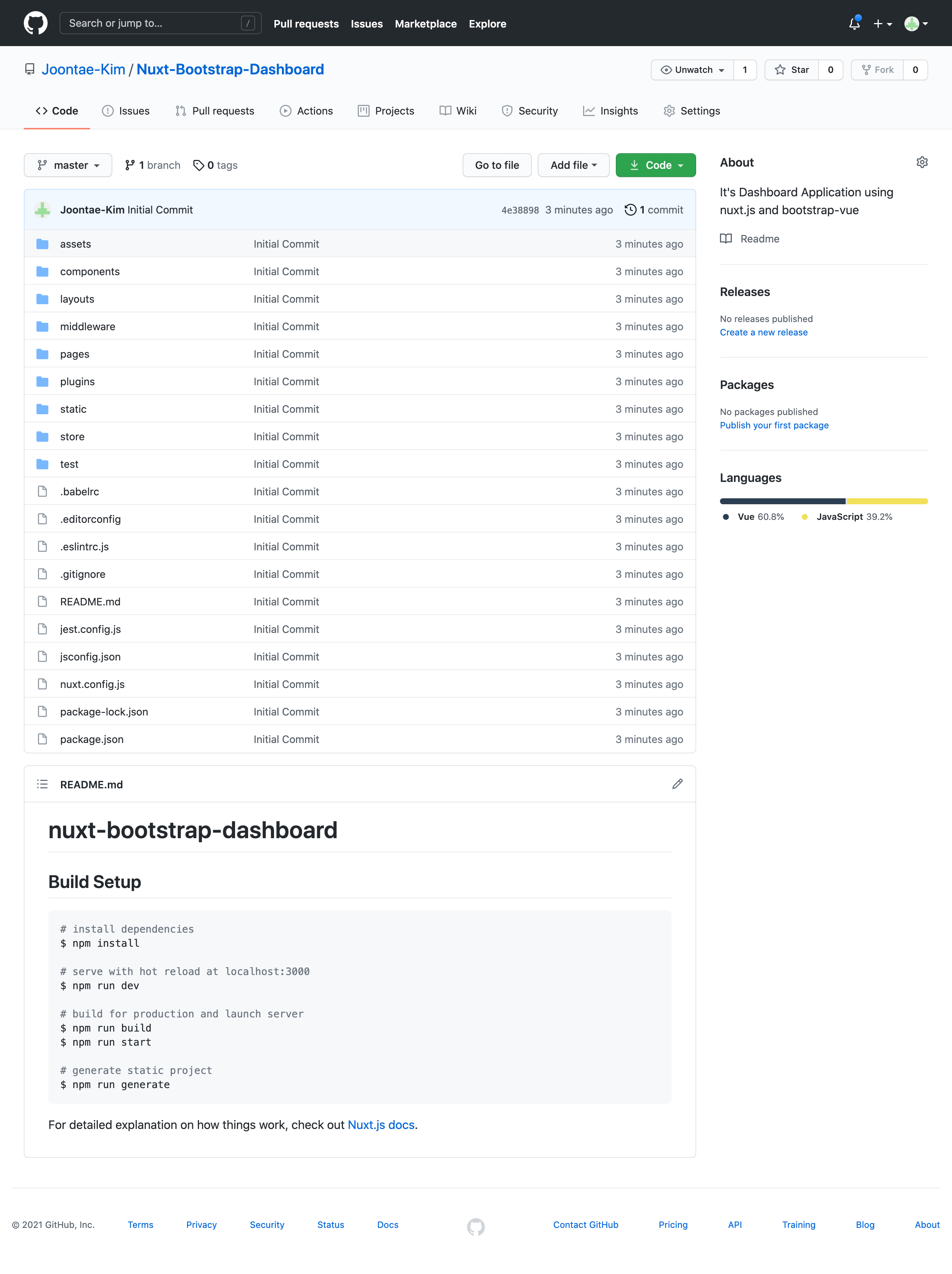Expand the green Code download dropdown

[x=655, y=165]
